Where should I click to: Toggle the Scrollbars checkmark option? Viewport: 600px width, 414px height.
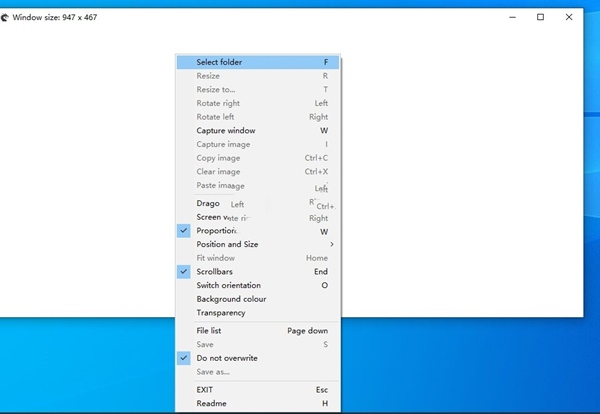[x=214, y=271]
